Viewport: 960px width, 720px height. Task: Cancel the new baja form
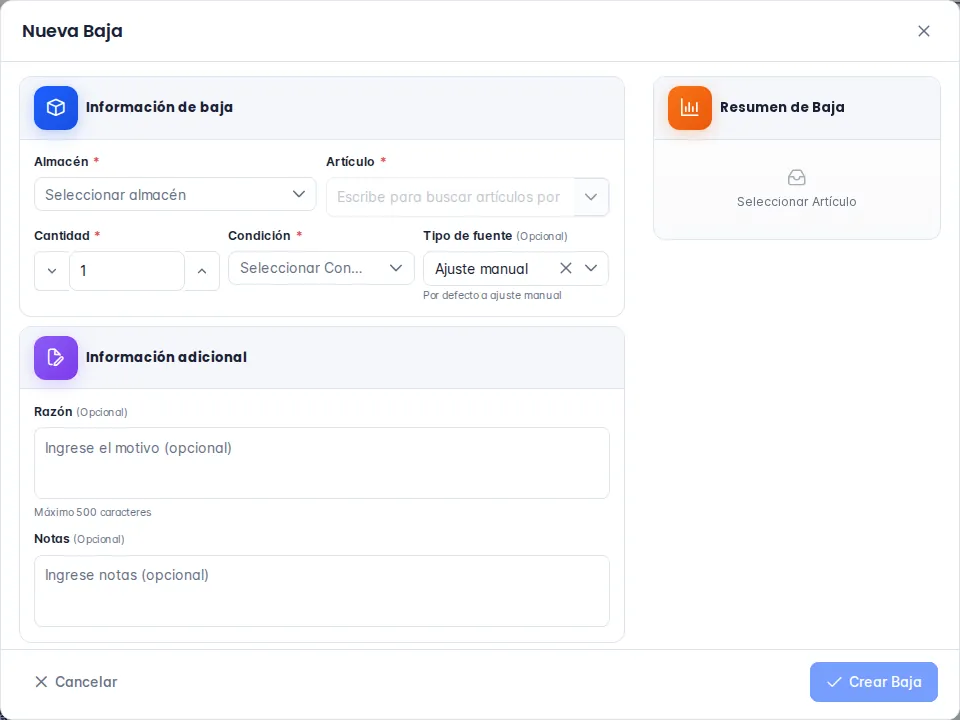coord(76,682)
